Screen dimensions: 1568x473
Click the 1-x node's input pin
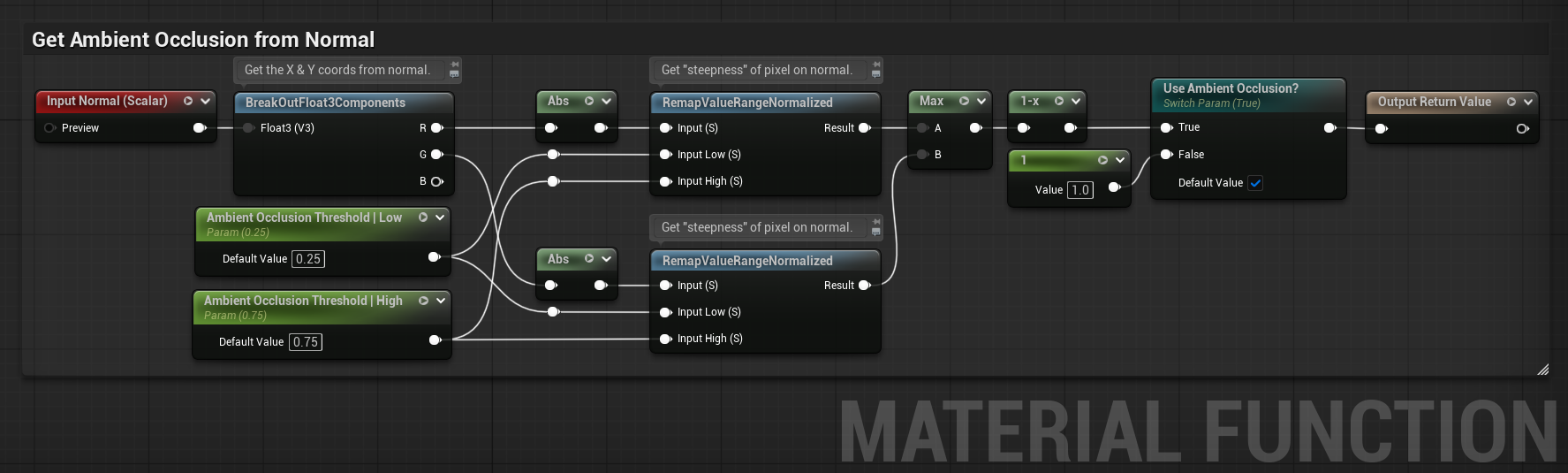pyautogui.click(x=1023, y=128)
